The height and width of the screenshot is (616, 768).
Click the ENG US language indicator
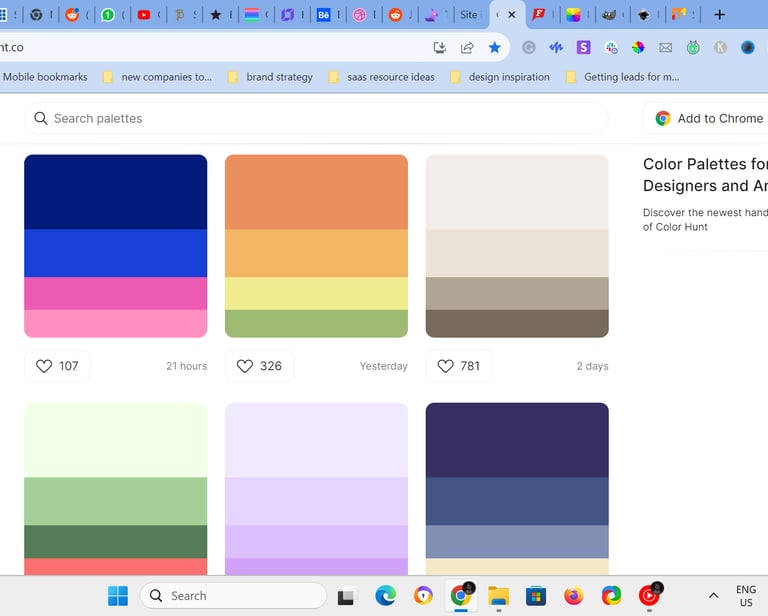pos(746,596)
